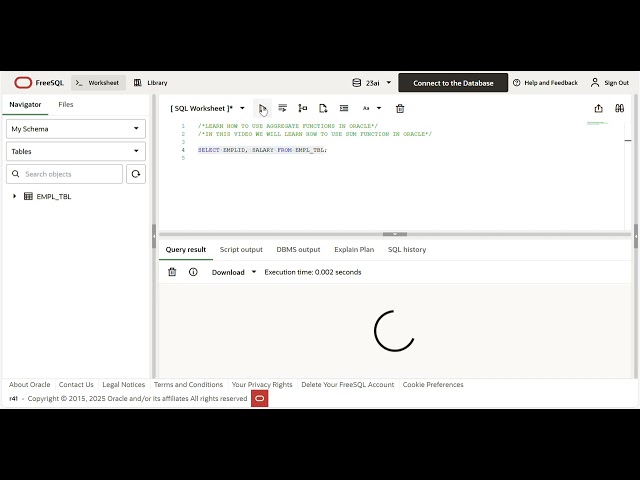This screenshot has height=480, width=640.
Task: Click the Aa text case icon
Action: [366, 108]
